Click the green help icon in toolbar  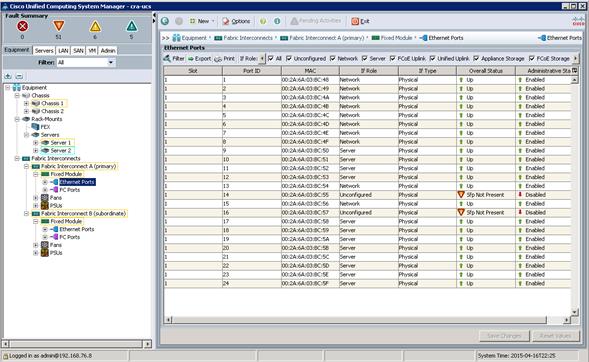263,21
